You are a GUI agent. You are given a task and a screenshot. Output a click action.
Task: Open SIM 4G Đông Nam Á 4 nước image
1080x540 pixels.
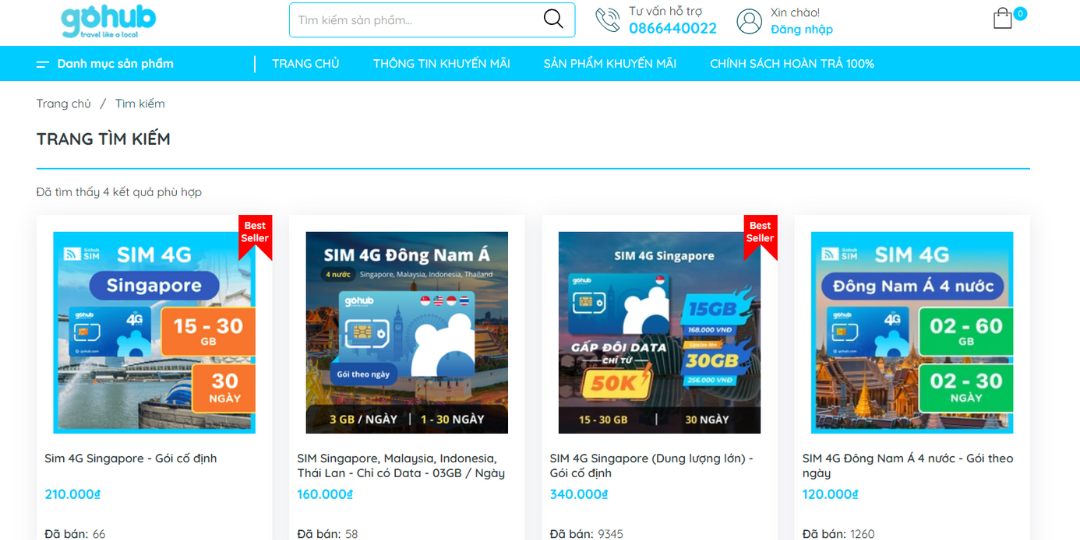(x=912, y=333)
